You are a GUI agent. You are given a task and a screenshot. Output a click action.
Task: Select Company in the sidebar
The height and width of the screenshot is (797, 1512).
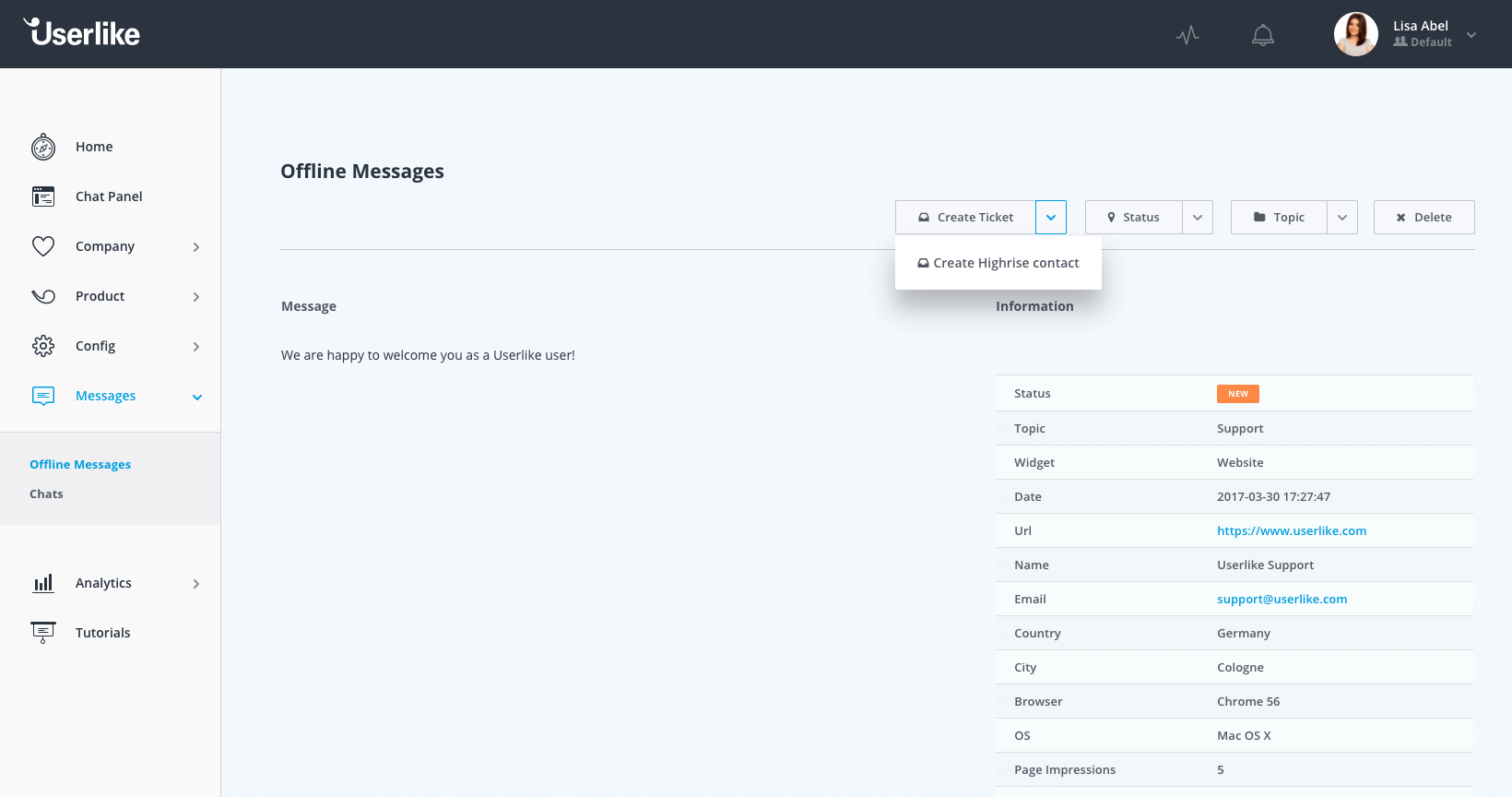click(x=105, y=246)
